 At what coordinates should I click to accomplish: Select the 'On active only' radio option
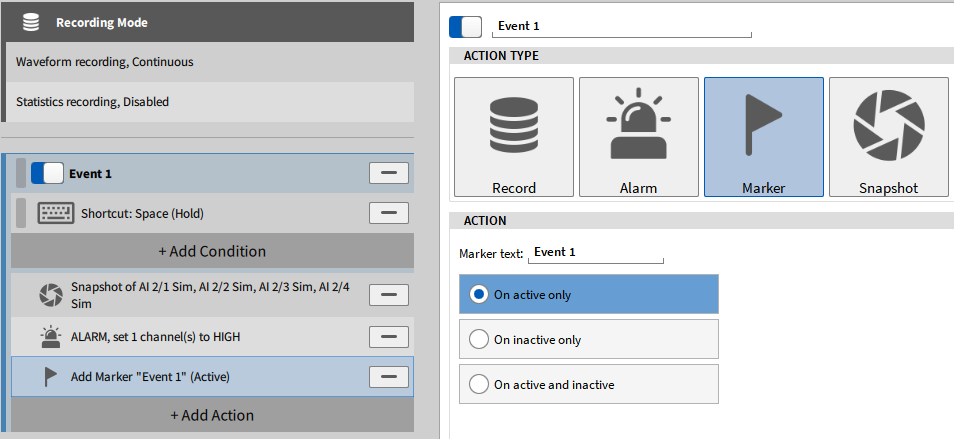point(479,295)
